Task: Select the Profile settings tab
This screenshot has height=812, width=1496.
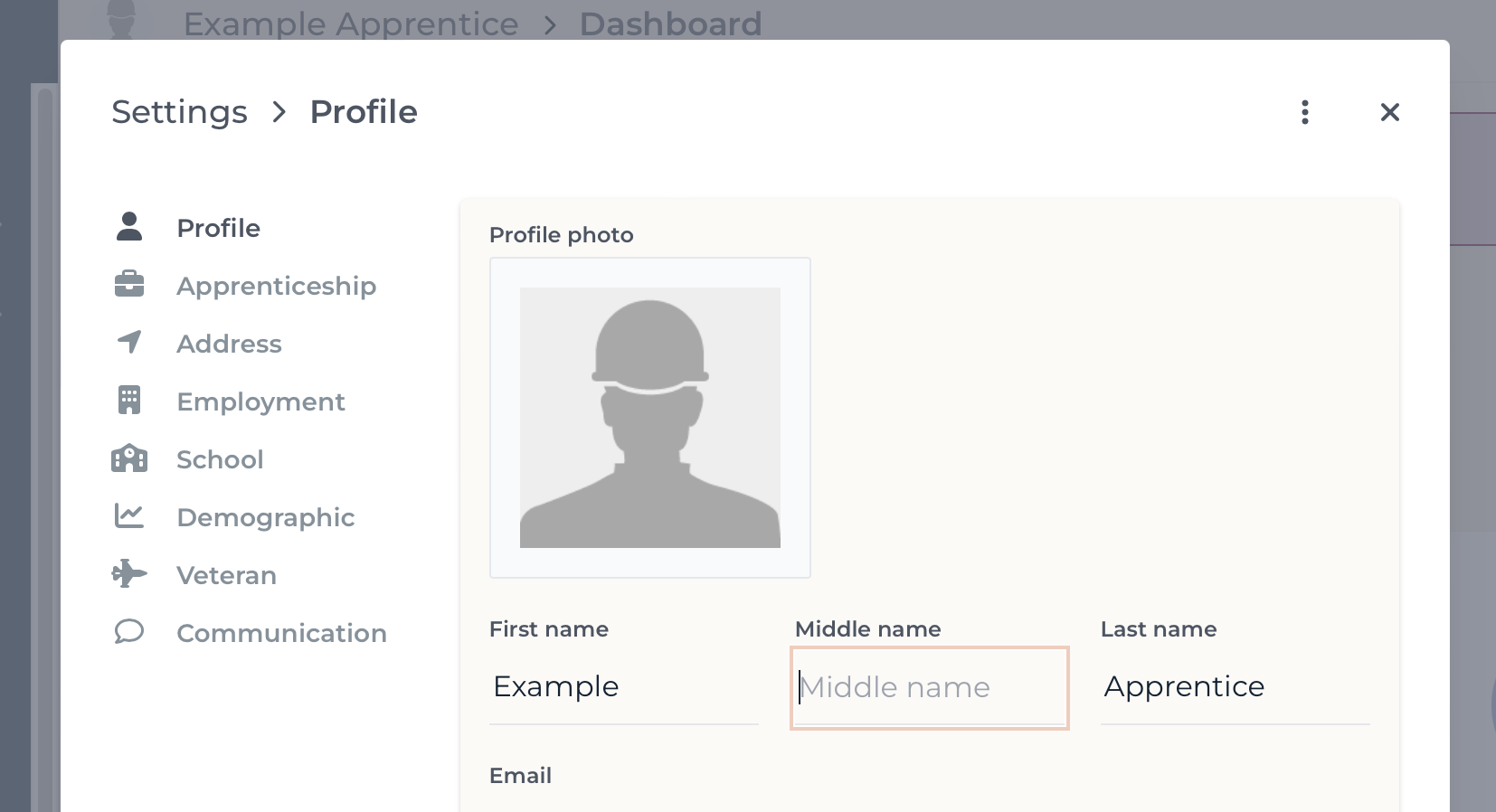Action: [219, 228]
